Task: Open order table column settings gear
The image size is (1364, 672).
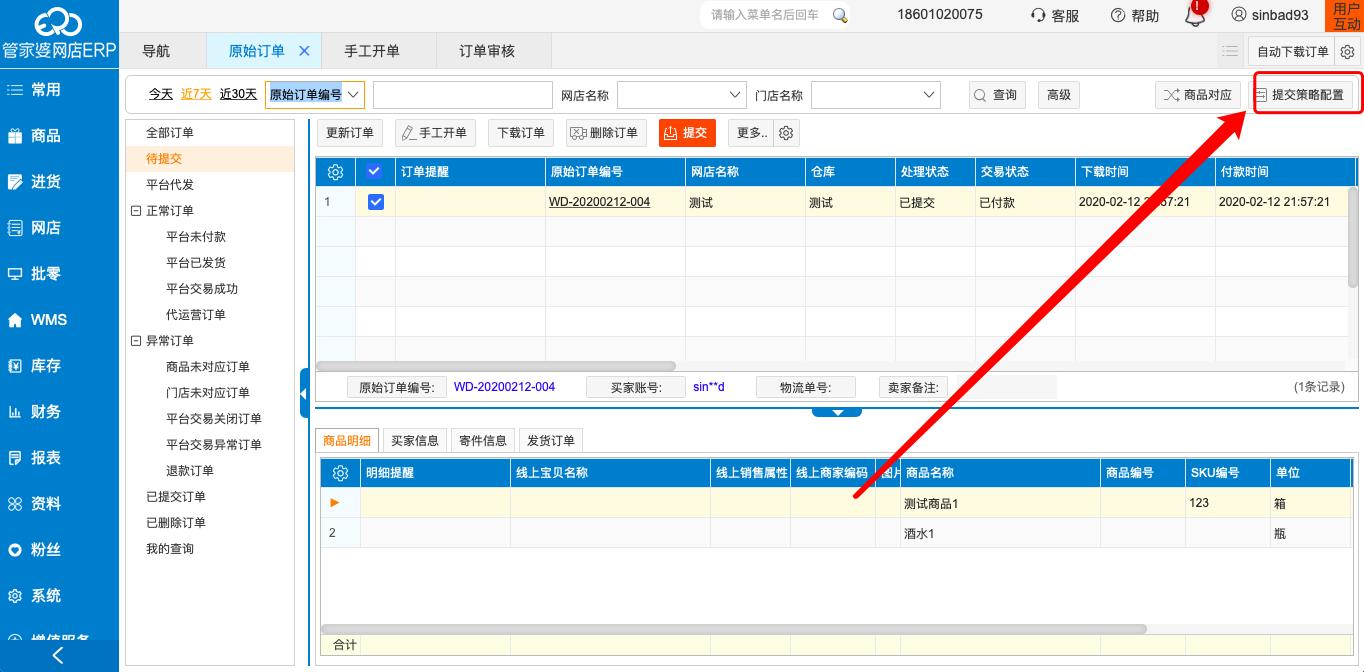Action: (336, 172)
